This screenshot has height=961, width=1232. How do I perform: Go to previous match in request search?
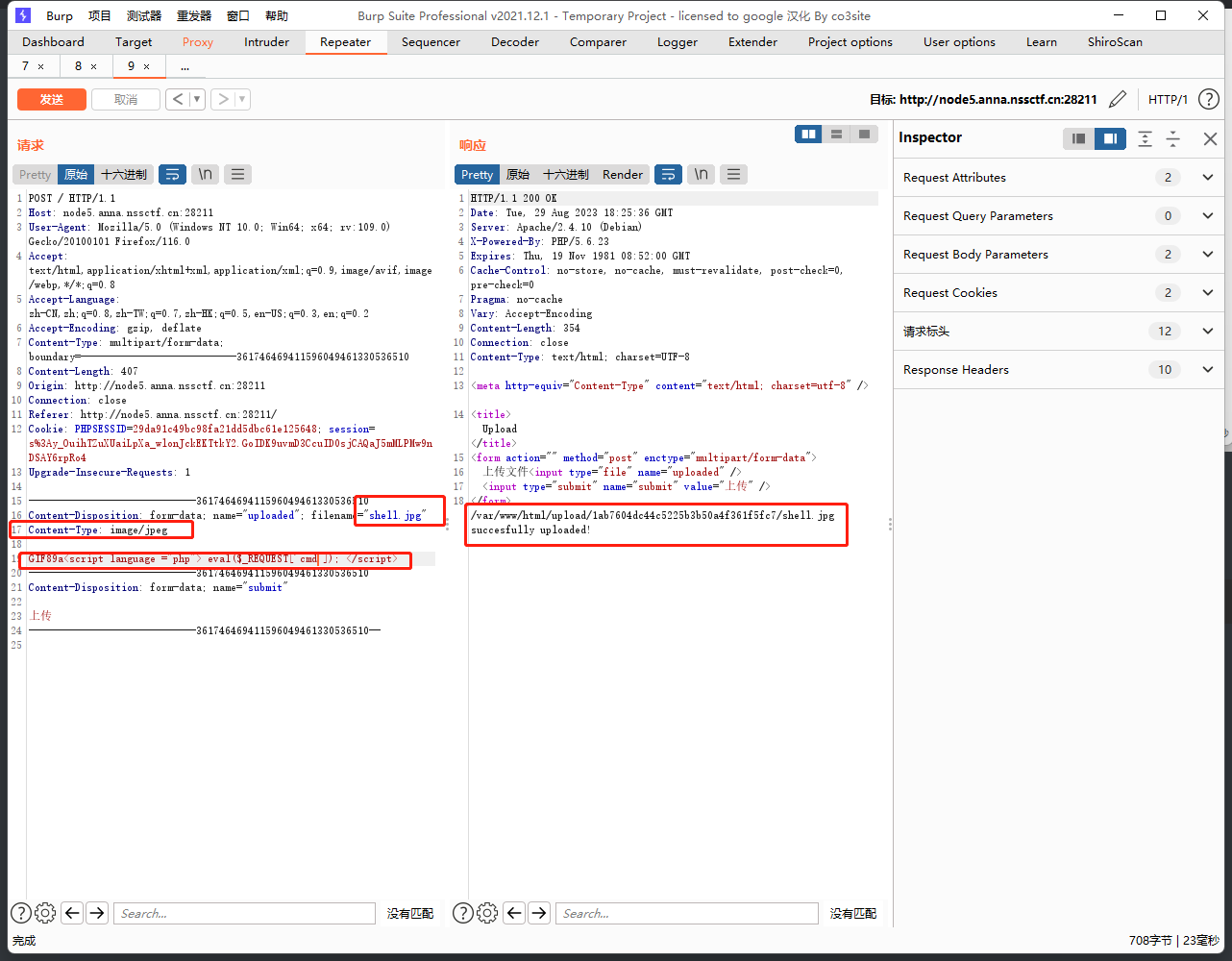pyautogui.click(x=72, y=913)
